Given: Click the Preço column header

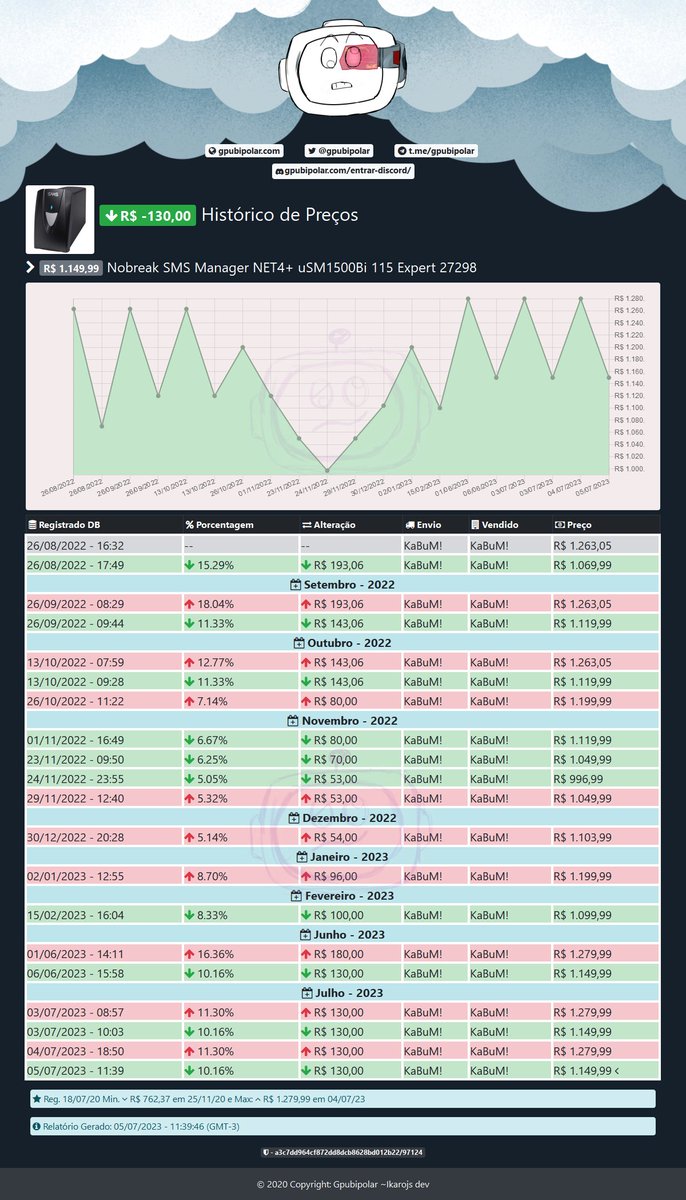Looking at the screenshot, I should tap(605, 524).
